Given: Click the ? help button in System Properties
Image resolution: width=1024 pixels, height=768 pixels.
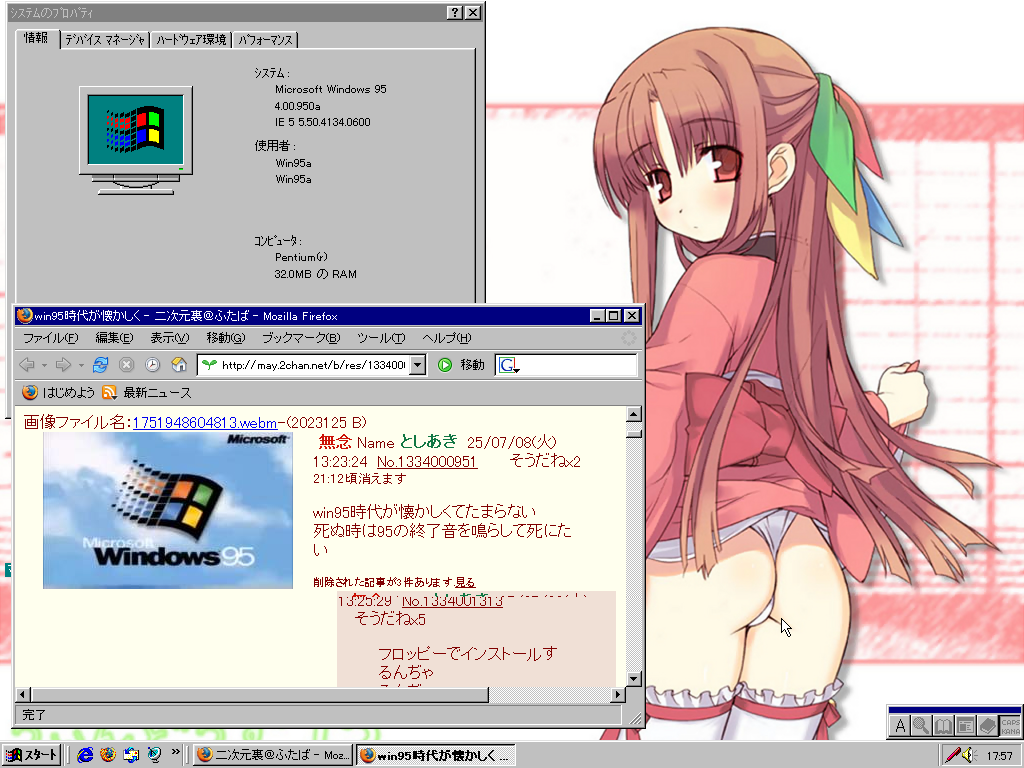Looking at the screenshot, I should [455, 12].
